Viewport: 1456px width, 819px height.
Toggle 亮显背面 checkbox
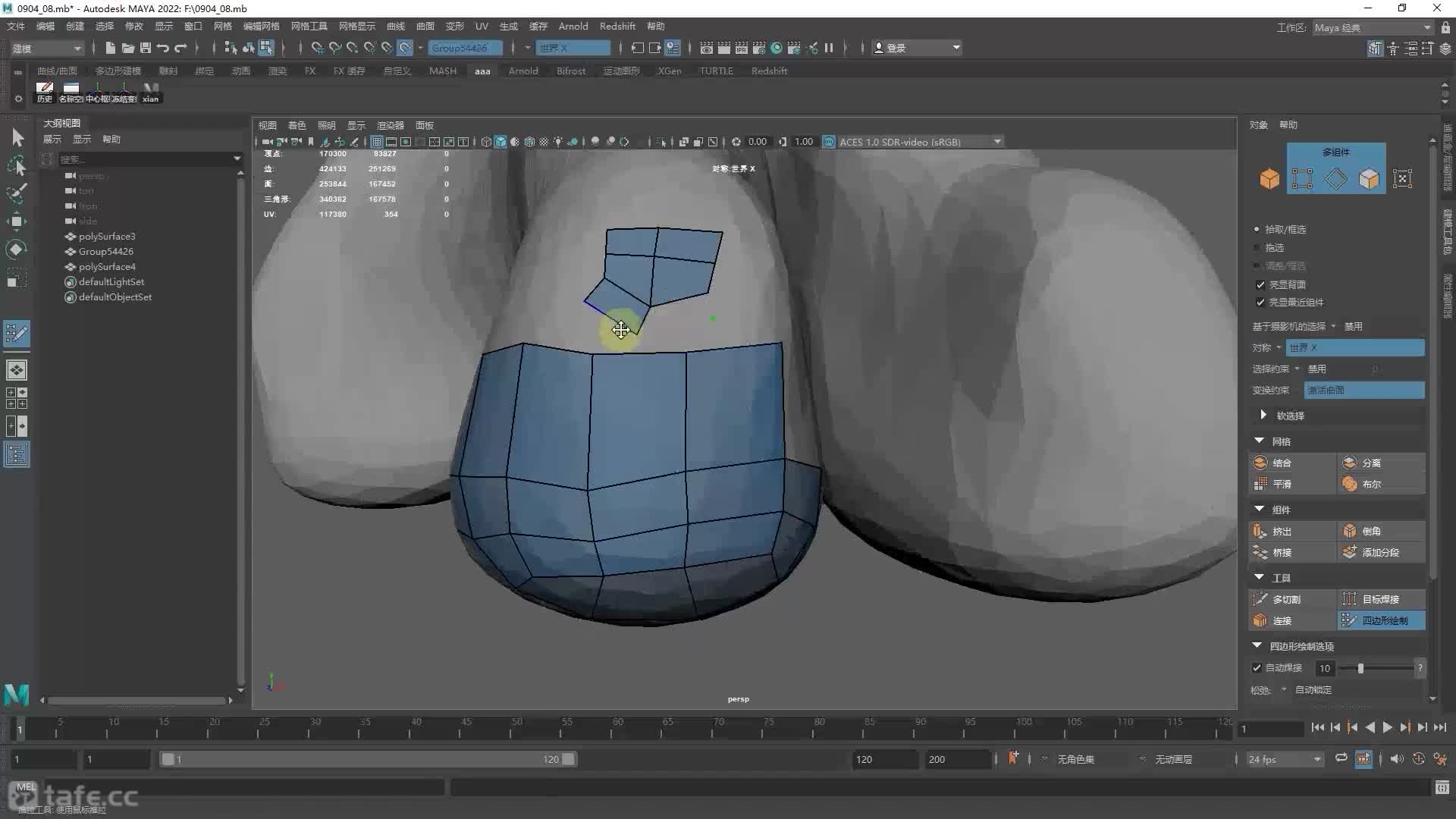1260,285
